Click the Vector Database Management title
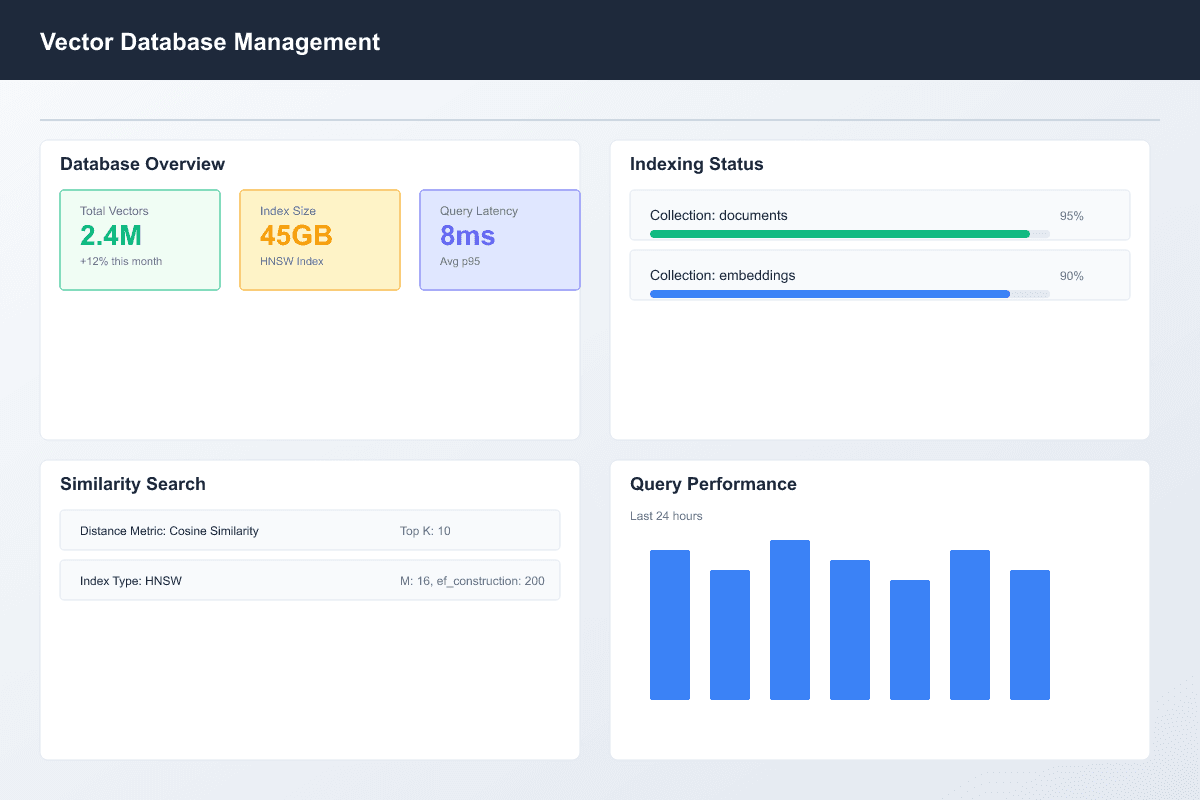Viewport: 1200px width, 800px height. (210, 42)
